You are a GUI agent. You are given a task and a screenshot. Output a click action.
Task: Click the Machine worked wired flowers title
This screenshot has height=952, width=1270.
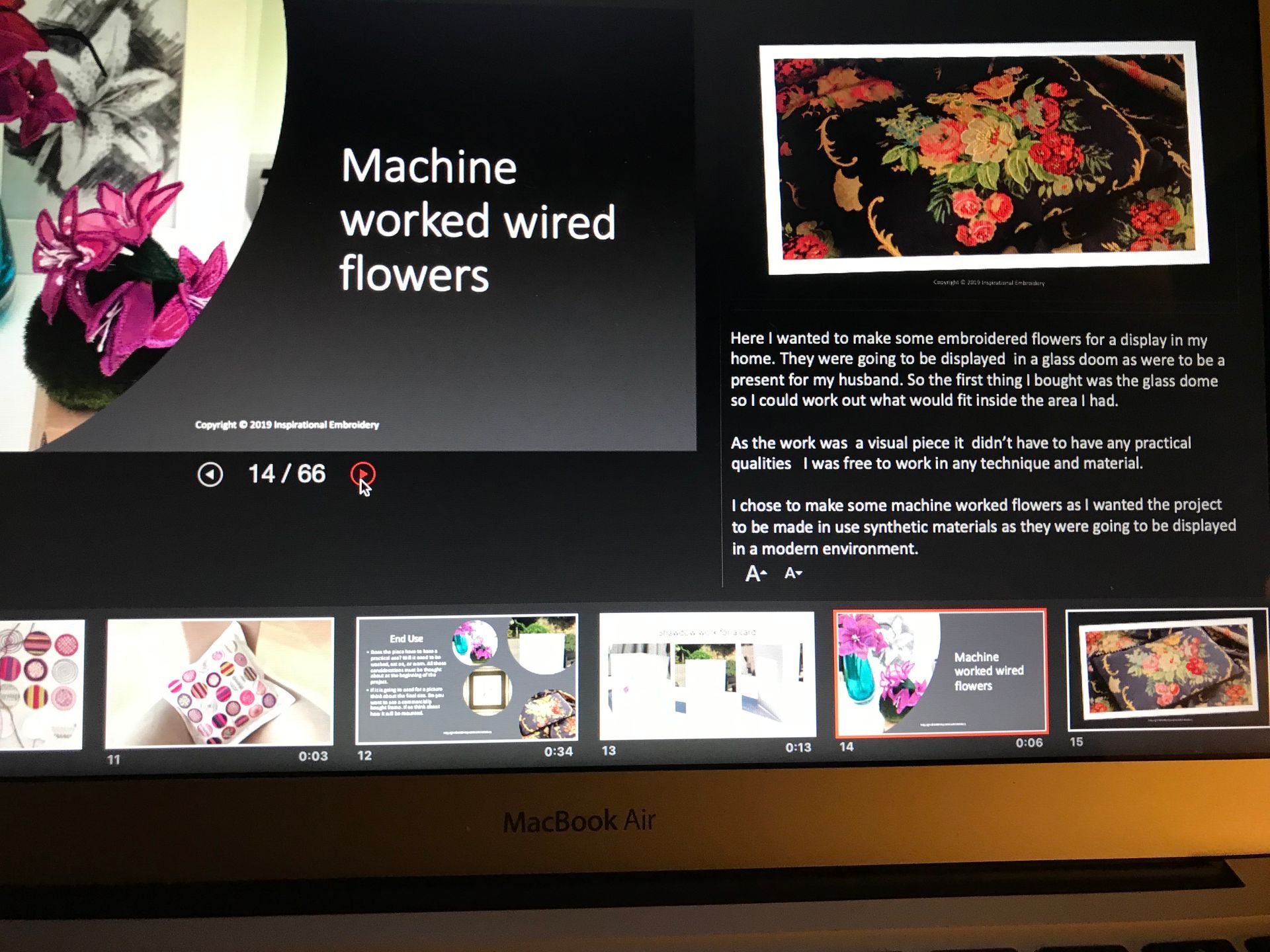coord(478,219)
